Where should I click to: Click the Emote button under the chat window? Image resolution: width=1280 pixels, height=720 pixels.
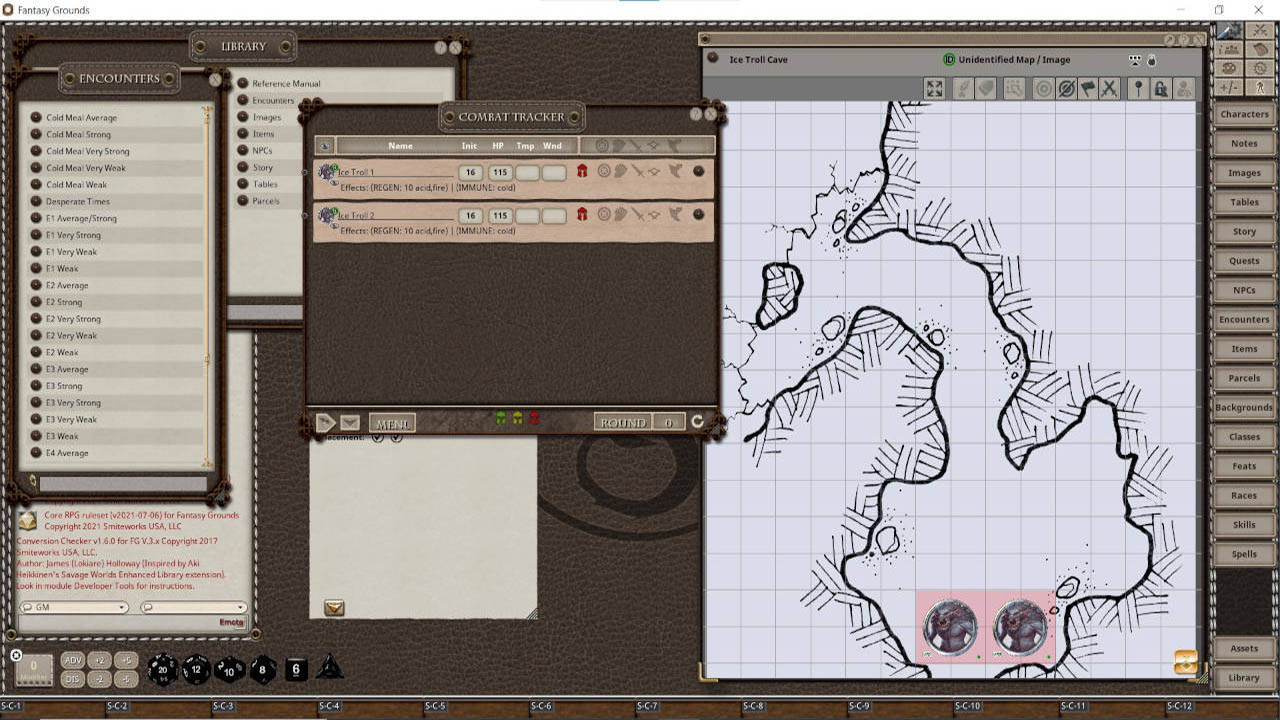click(x=231, y=622)
